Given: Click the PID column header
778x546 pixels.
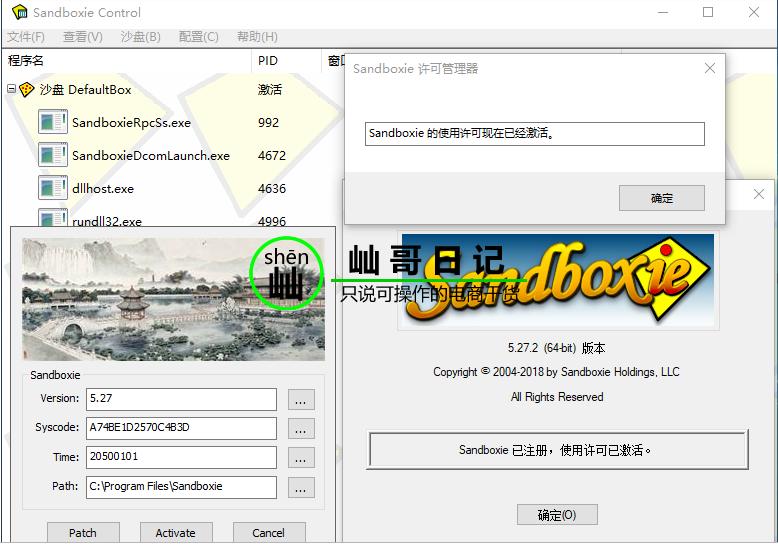Looking at the screenshot, I should pos(287,61).
